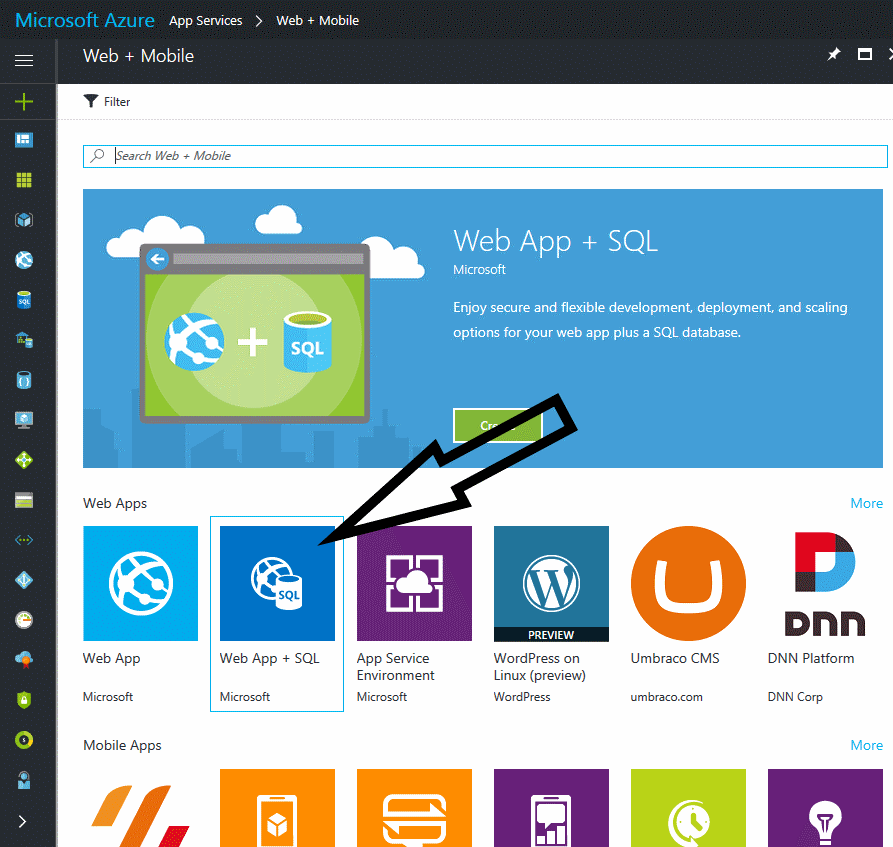893x847 pixels.
Task: Open the lime green clock mobile tile
Action: (x=688, y=808)
